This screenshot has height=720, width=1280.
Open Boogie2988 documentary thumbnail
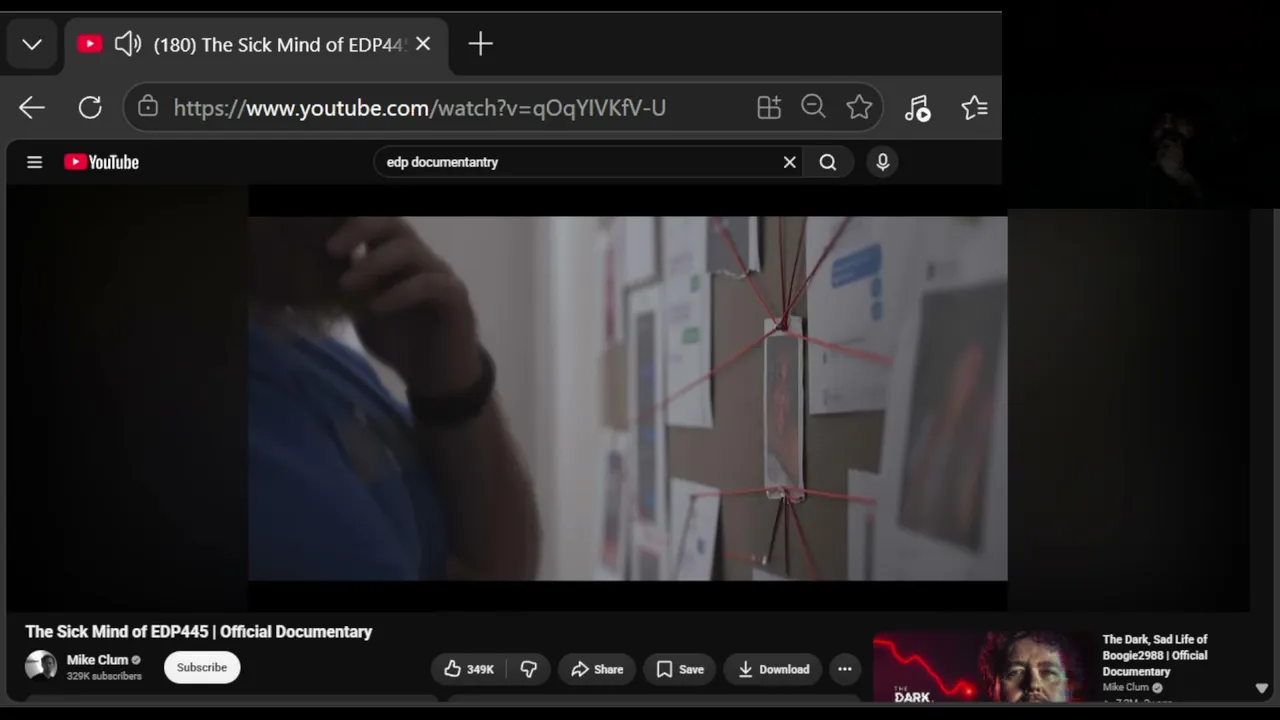[x=984, y=665]
